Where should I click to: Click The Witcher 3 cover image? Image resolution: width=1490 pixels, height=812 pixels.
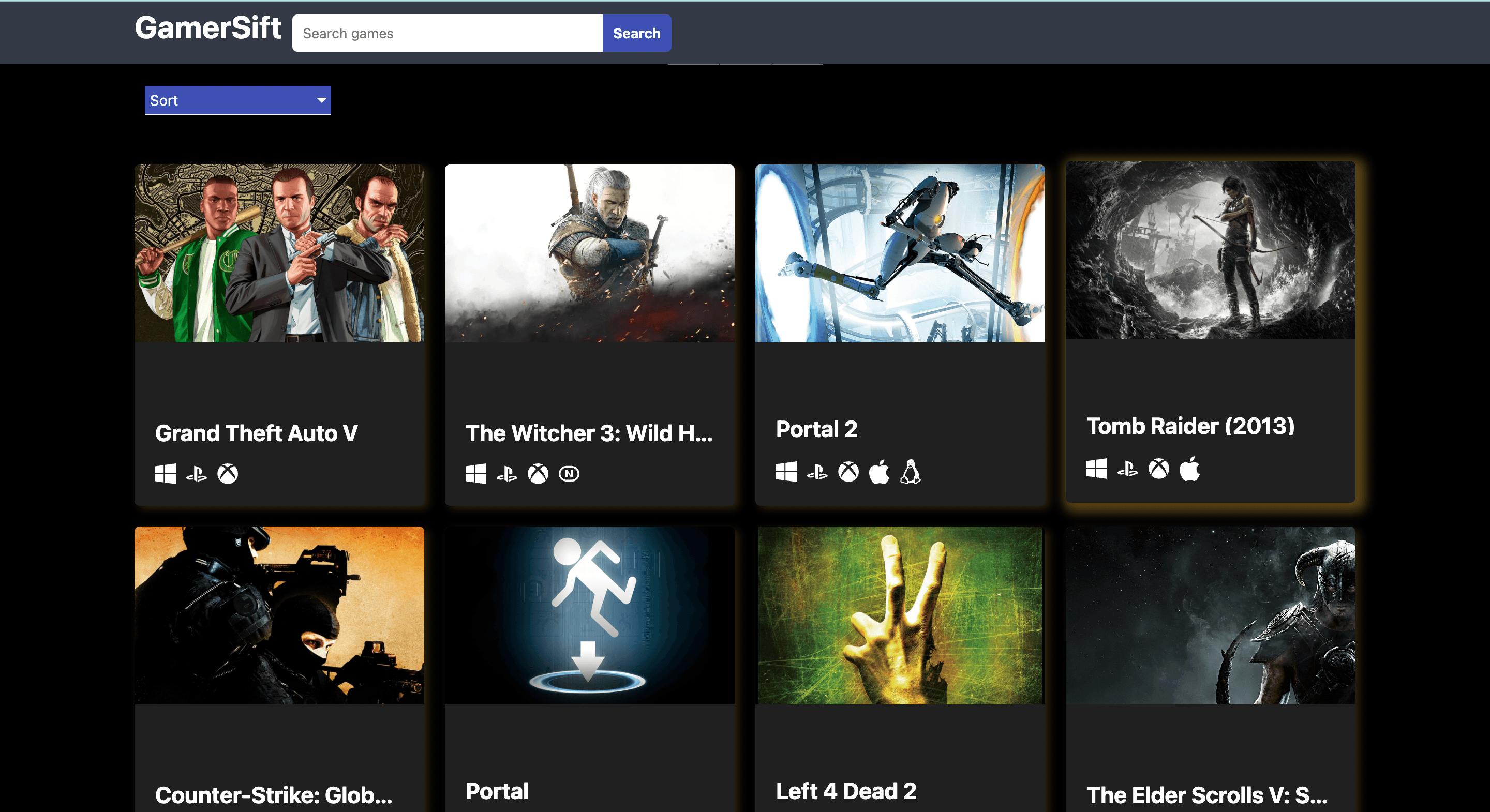tap(589, 253)
